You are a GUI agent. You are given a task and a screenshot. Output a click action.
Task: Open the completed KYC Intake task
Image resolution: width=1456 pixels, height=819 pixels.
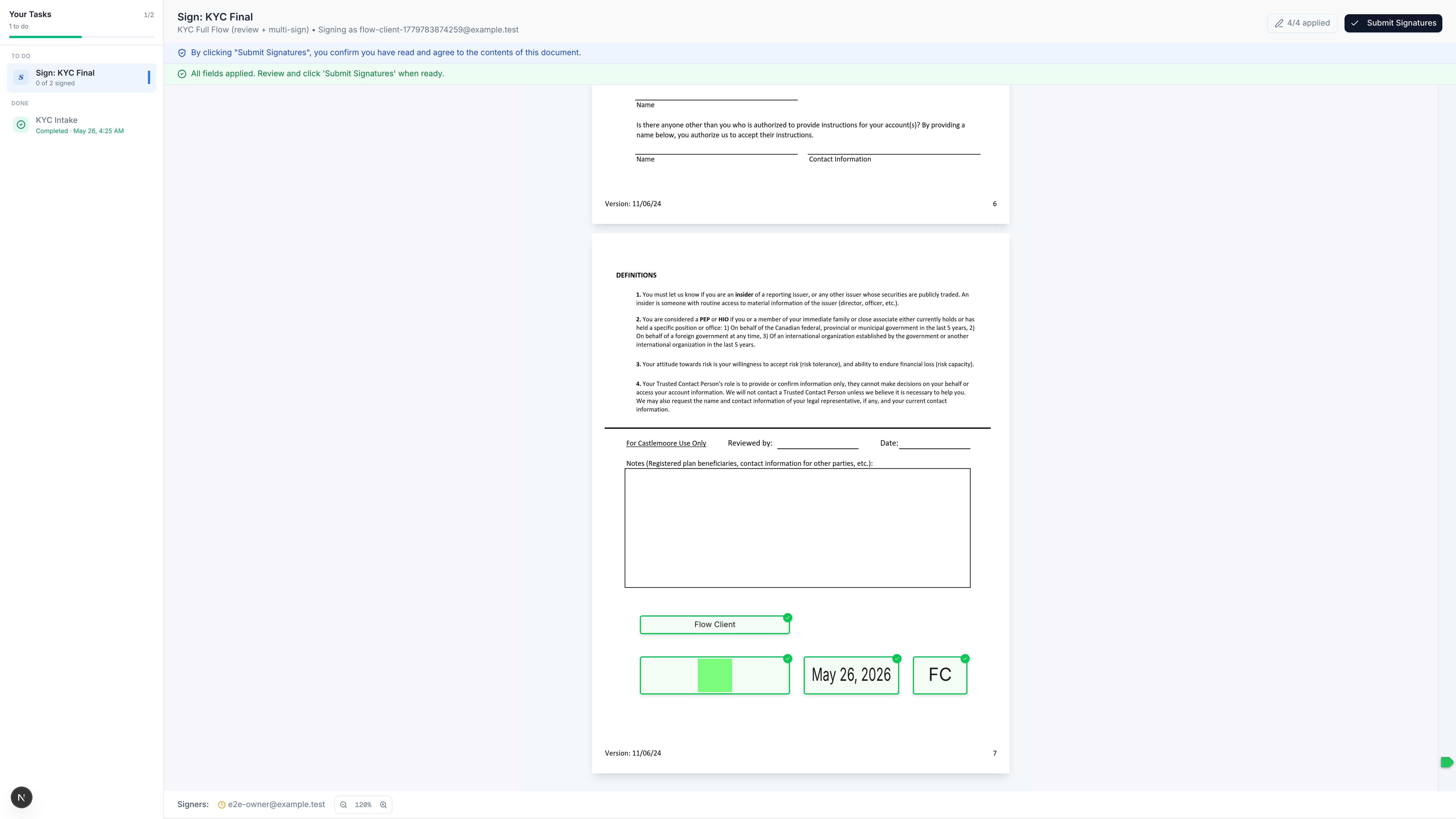click(81, 125)
